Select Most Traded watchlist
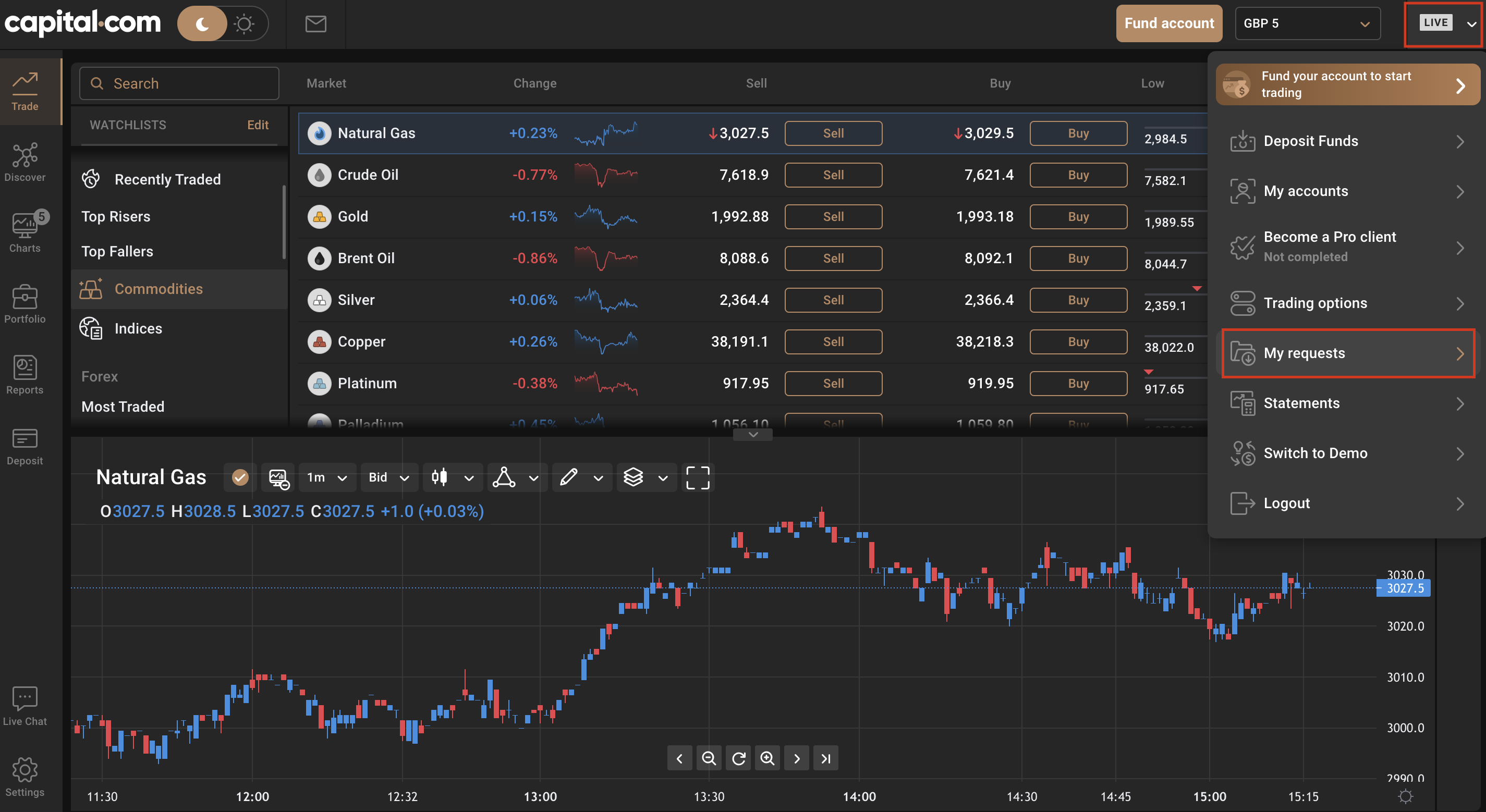Screen dimensions: 1486x812 click(x=123, y=407)
